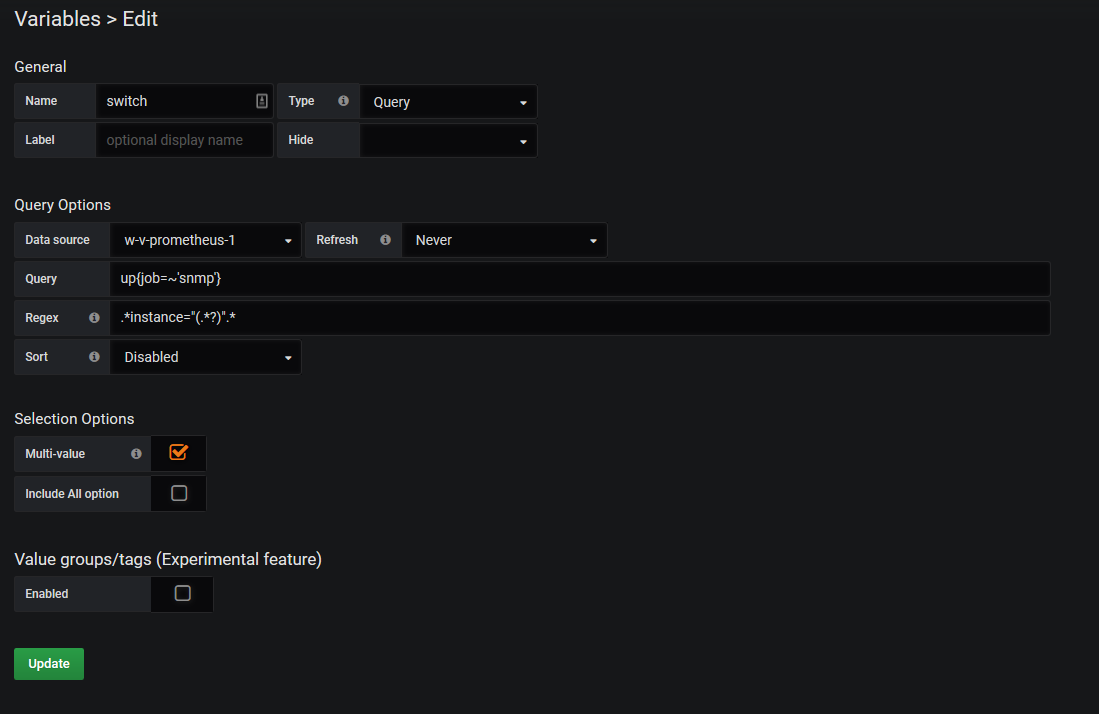The image size is (1099, 714).
Task: Uncheck the Multi-value checkbox
Action: (x=179, y=453)
